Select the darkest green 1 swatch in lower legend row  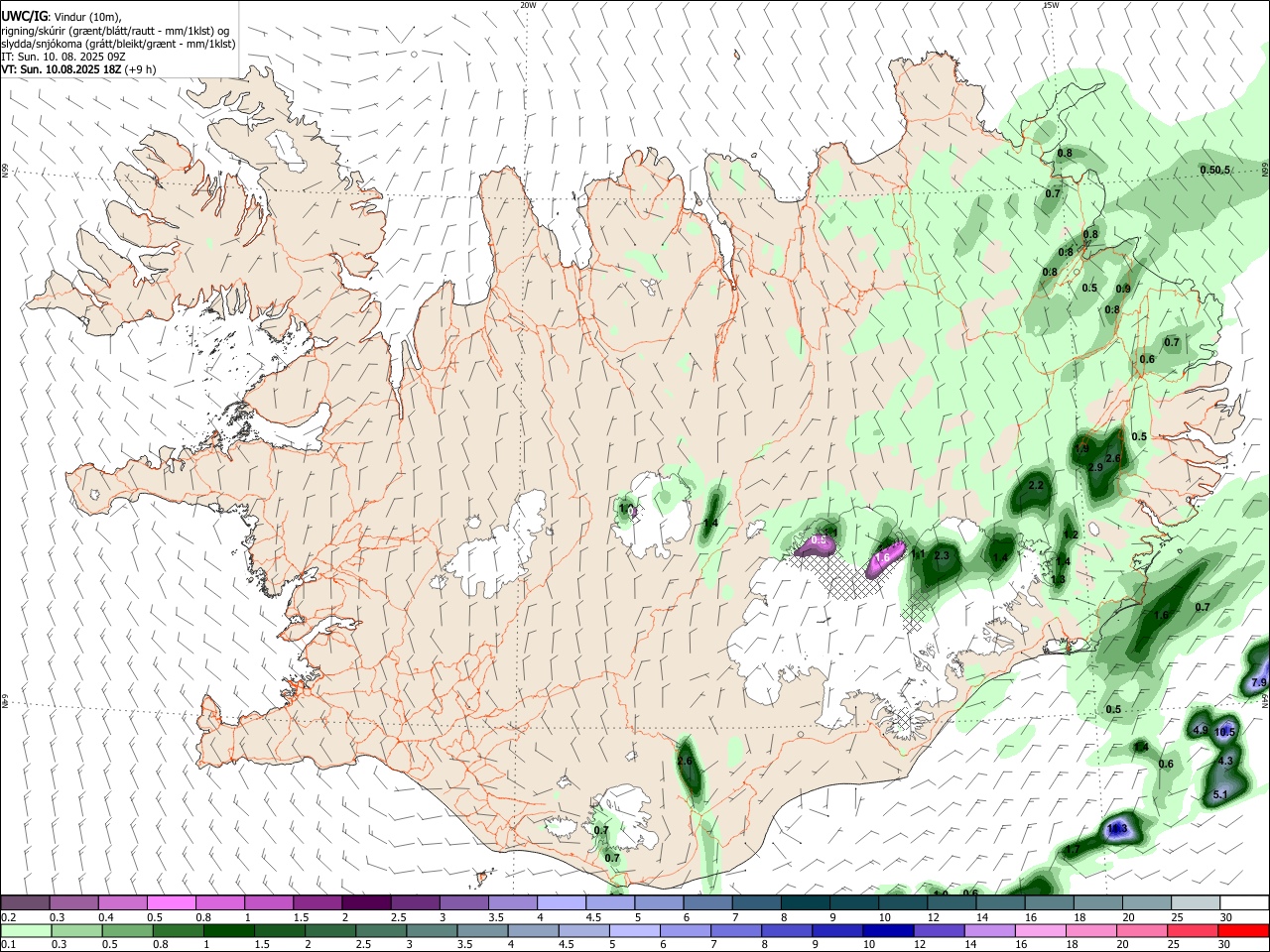click(228, 931)
